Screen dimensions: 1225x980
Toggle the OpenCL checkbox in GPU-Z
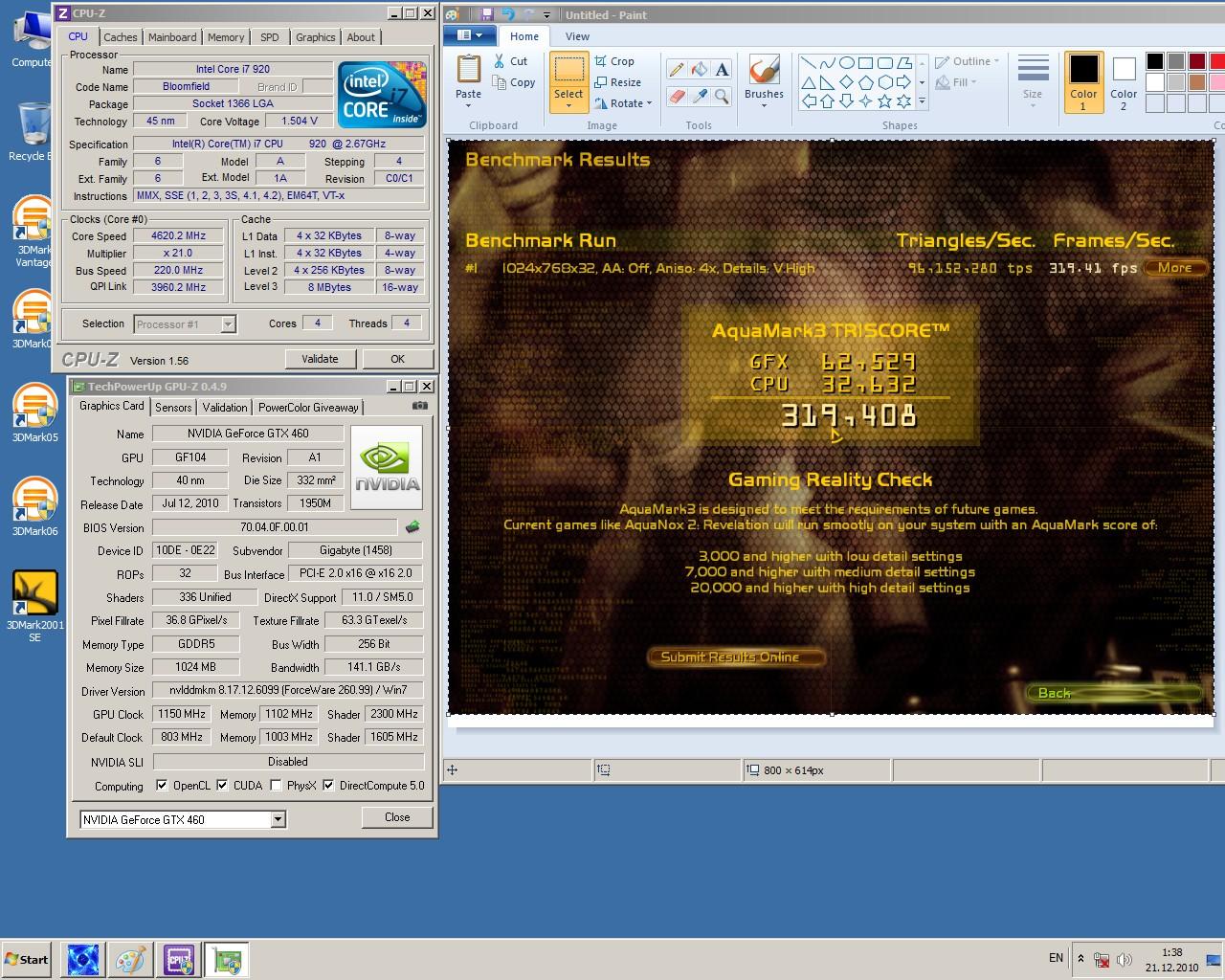[162, 786]
